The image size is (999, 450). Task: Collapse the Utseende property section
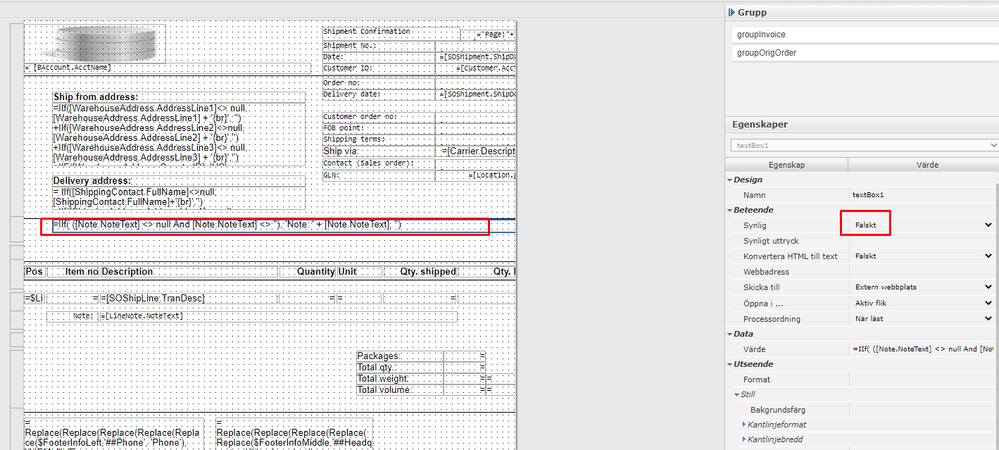(730, 364)
